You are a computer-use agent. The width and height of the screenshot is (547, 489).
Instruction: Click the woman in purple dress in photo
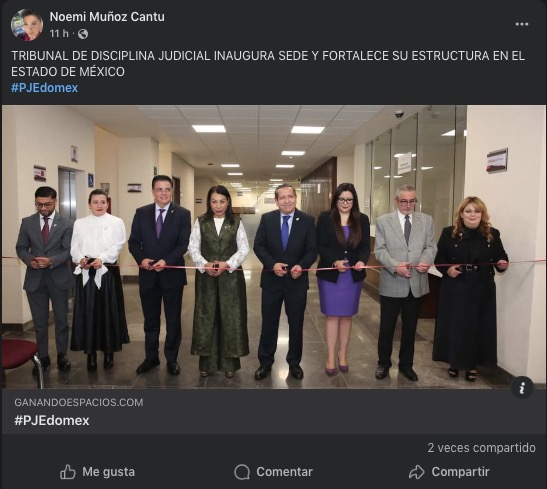tap(343, 278)
